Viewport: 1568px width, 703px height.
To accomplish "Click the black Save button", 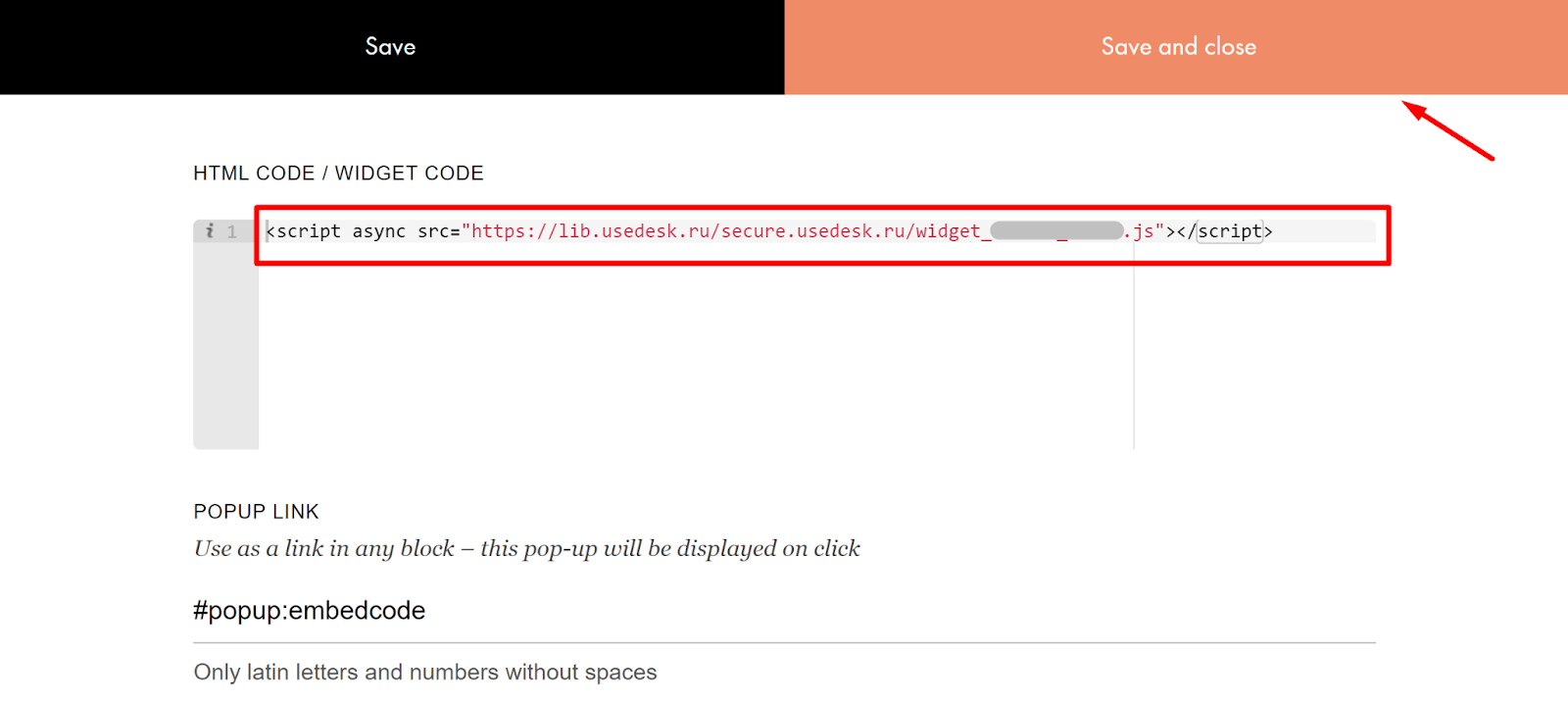I will click(392, 47).
